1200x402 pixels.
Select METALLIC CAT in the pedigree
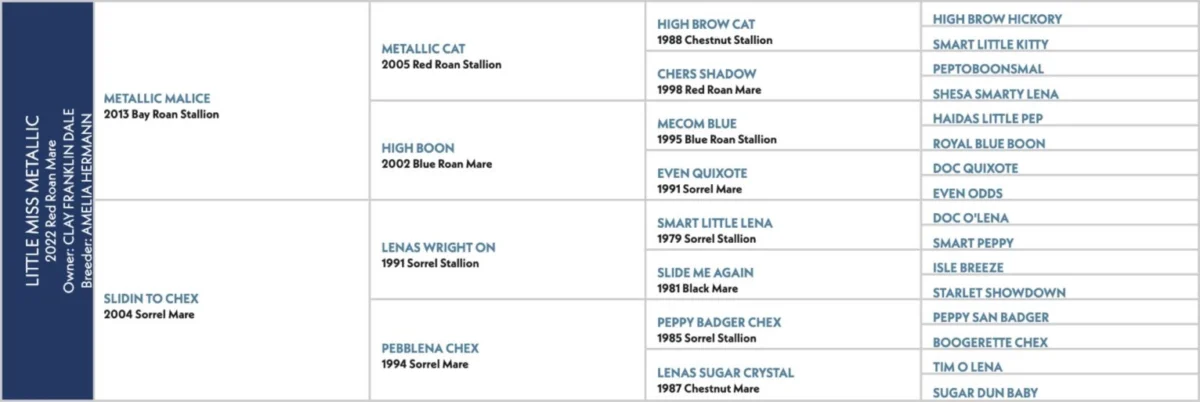click(423, 48)
